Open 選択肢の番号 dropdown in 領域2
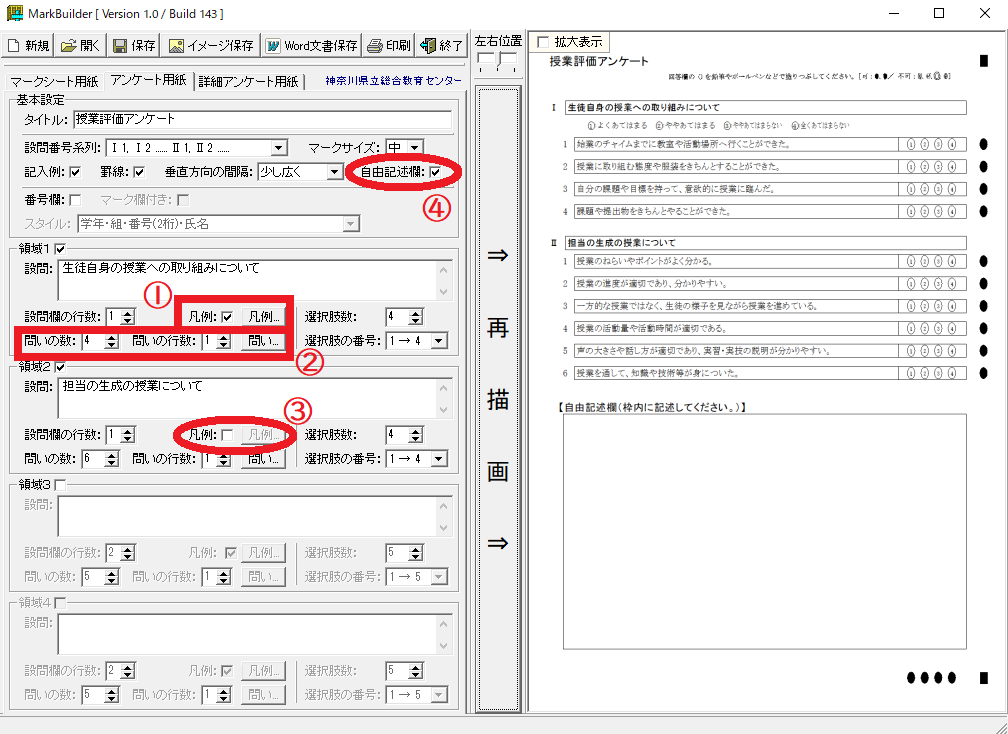This screenshot has width=1008, height=734. [x=439, y=460]
